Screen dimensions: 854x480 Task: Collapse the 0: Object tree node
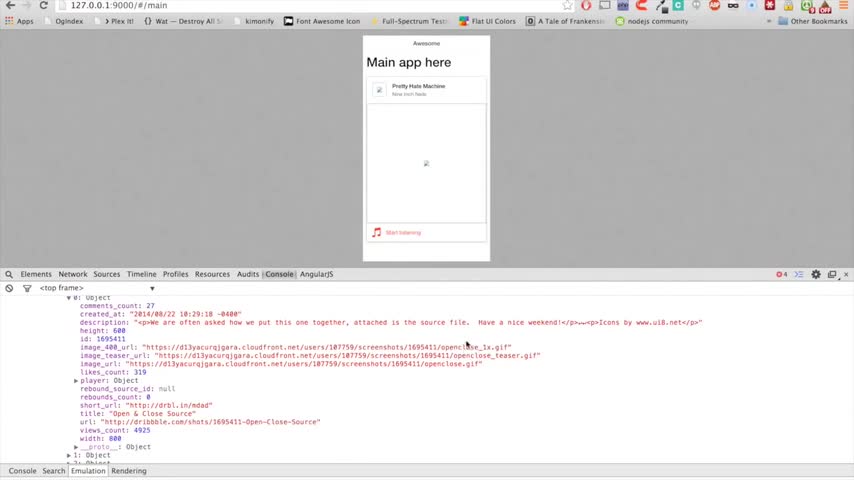[69, 298]
